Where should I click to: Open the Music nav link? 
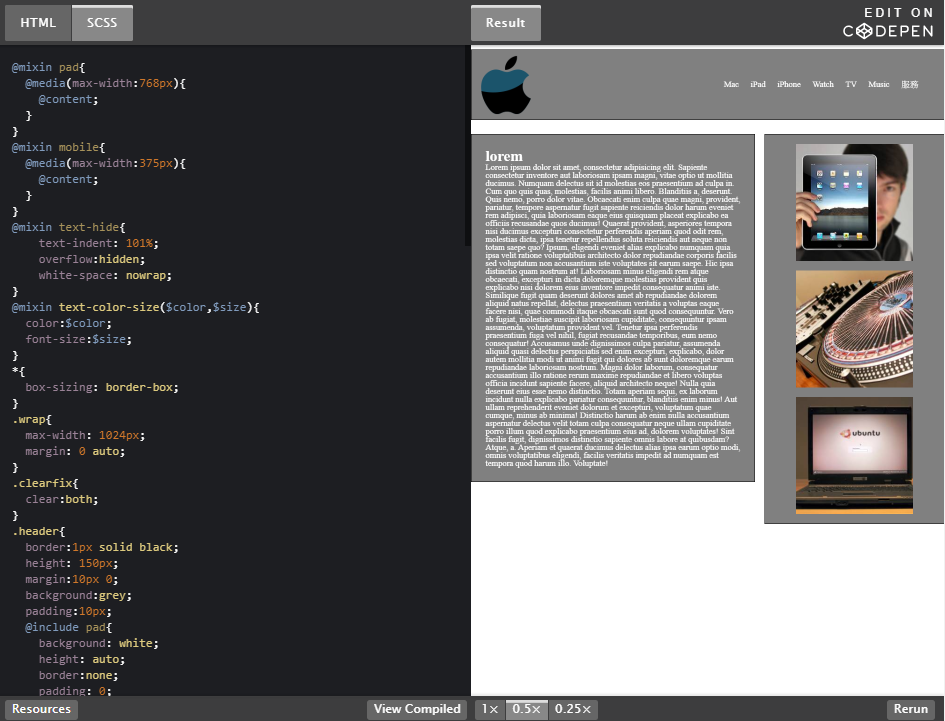tap(879, 84)
